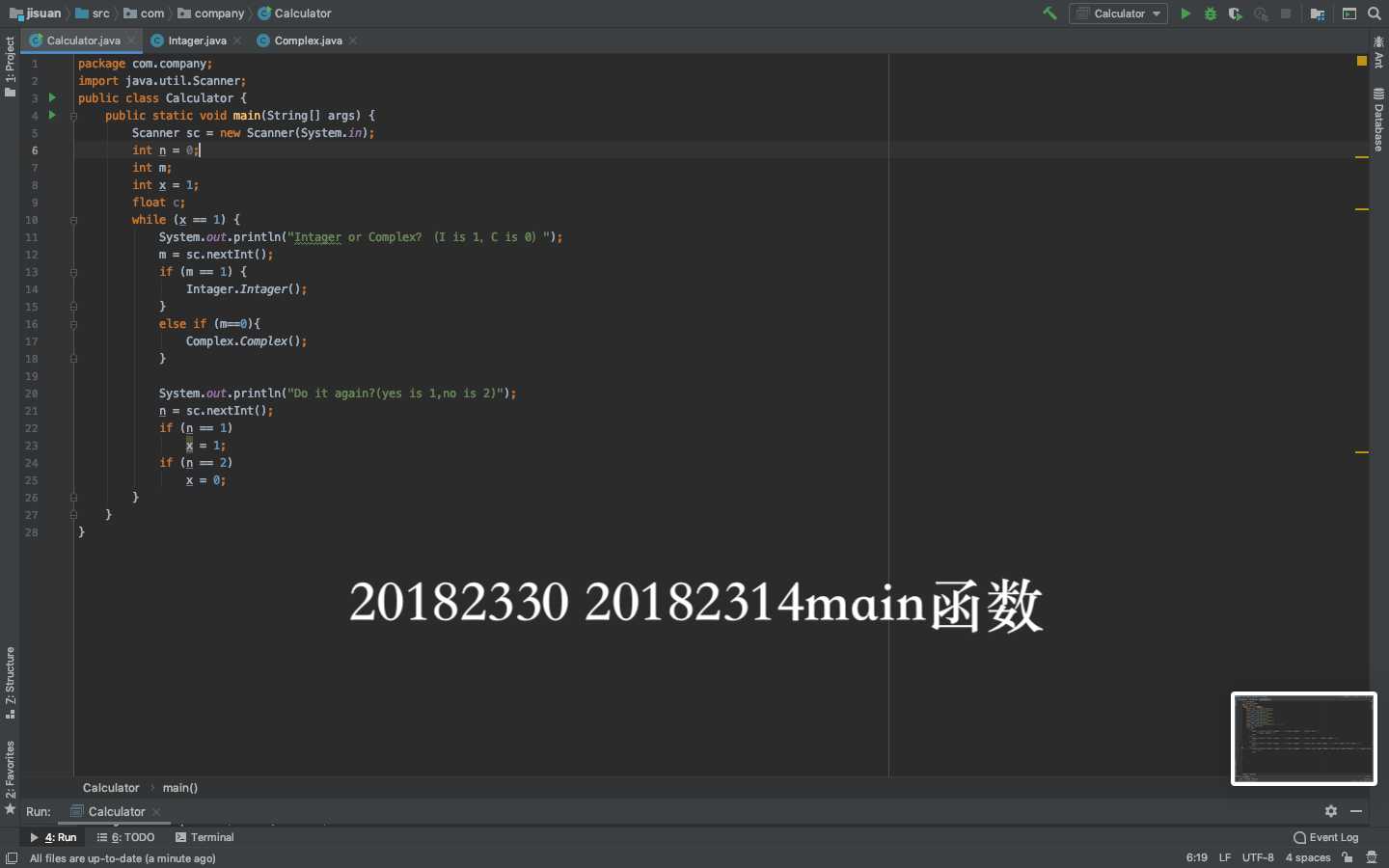The height and width of the screenshot is (868, 1389).
Task: Click the grayed-out Stop button
Action: 1286,14
